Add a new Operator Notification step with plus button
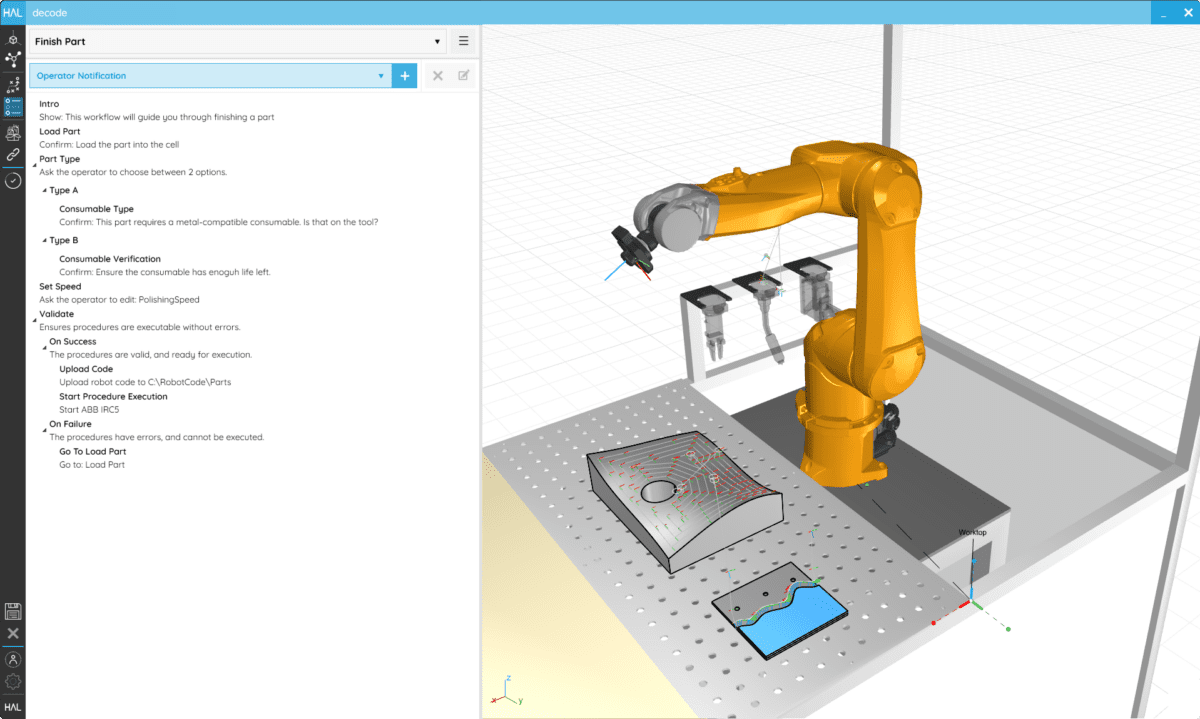 tap(404, 75)
